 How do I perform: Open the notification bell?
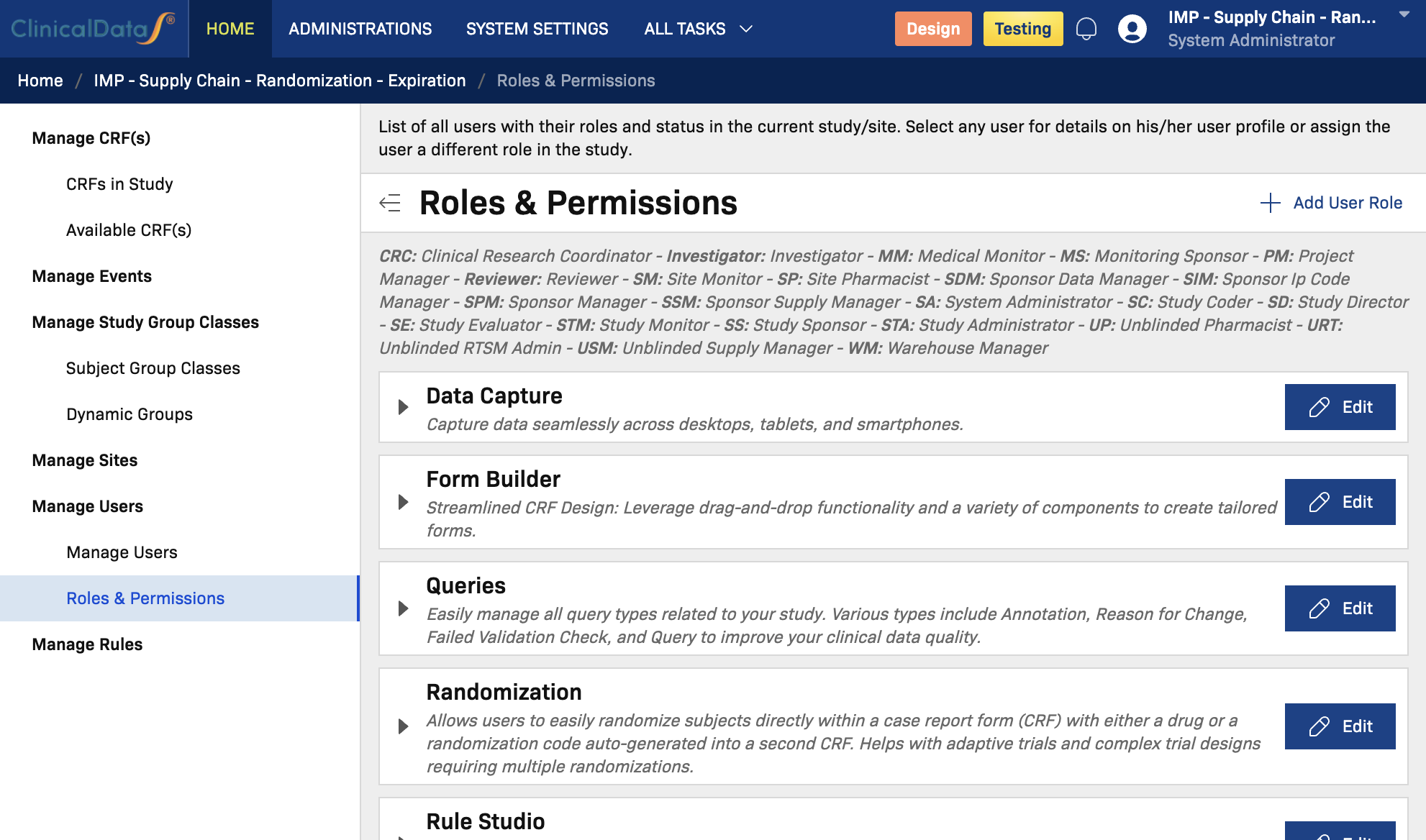1086,28
